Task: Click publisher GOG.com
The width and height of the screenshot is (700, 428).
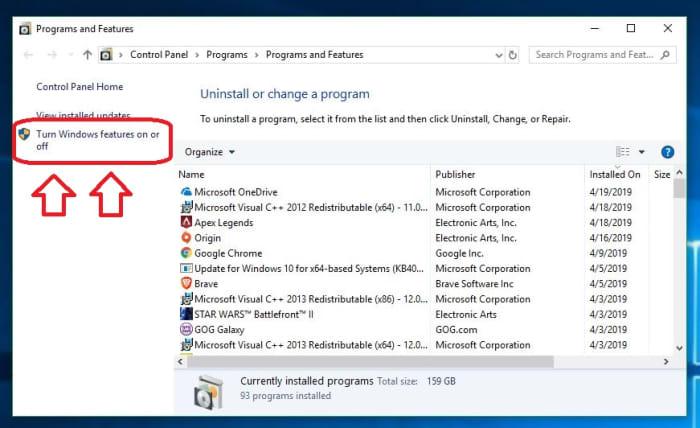Action: pyautogui.click(x=456, y=329)
